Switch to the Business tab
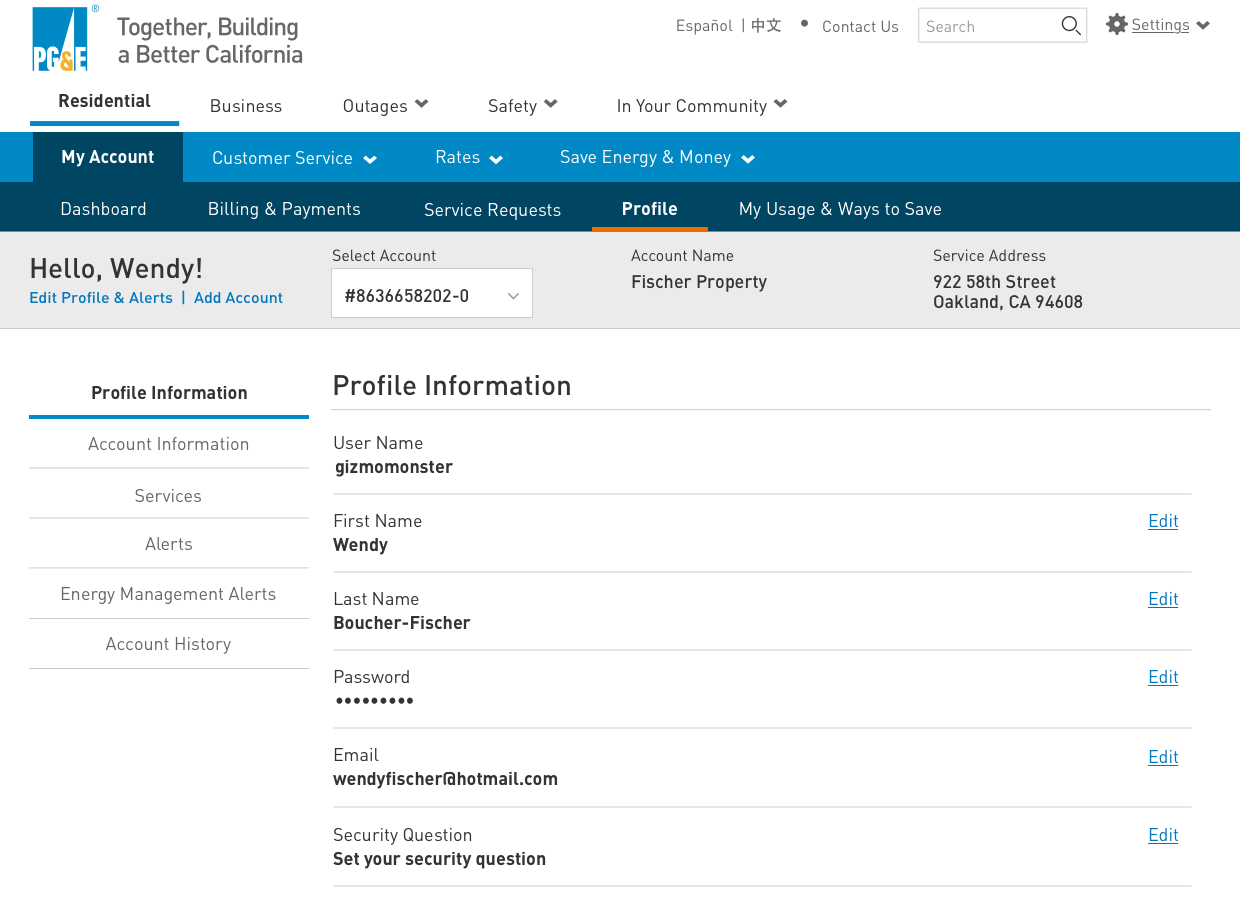 click(246, 106)
